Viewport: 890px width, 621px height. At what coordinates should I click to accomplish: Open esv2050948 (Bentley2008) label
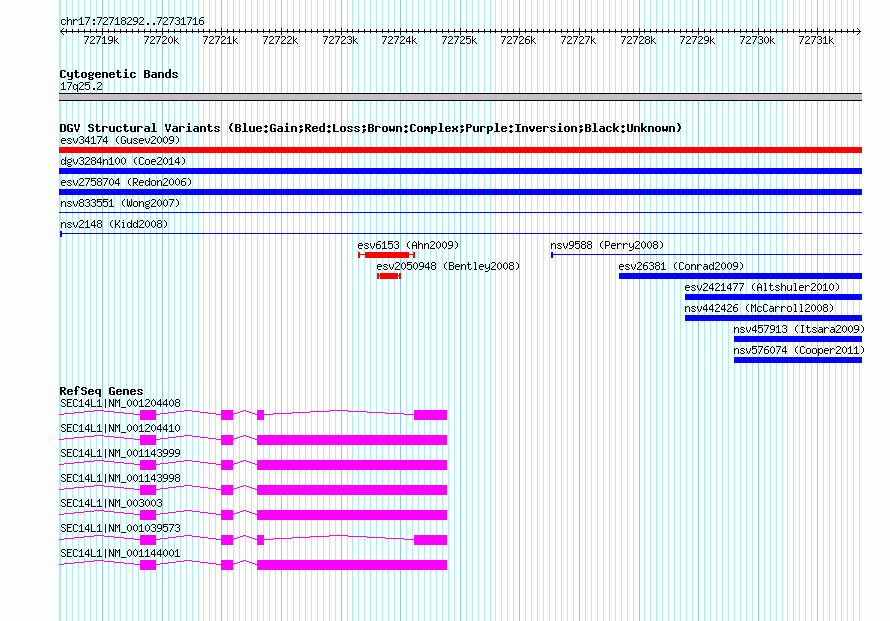pos(448,266)
